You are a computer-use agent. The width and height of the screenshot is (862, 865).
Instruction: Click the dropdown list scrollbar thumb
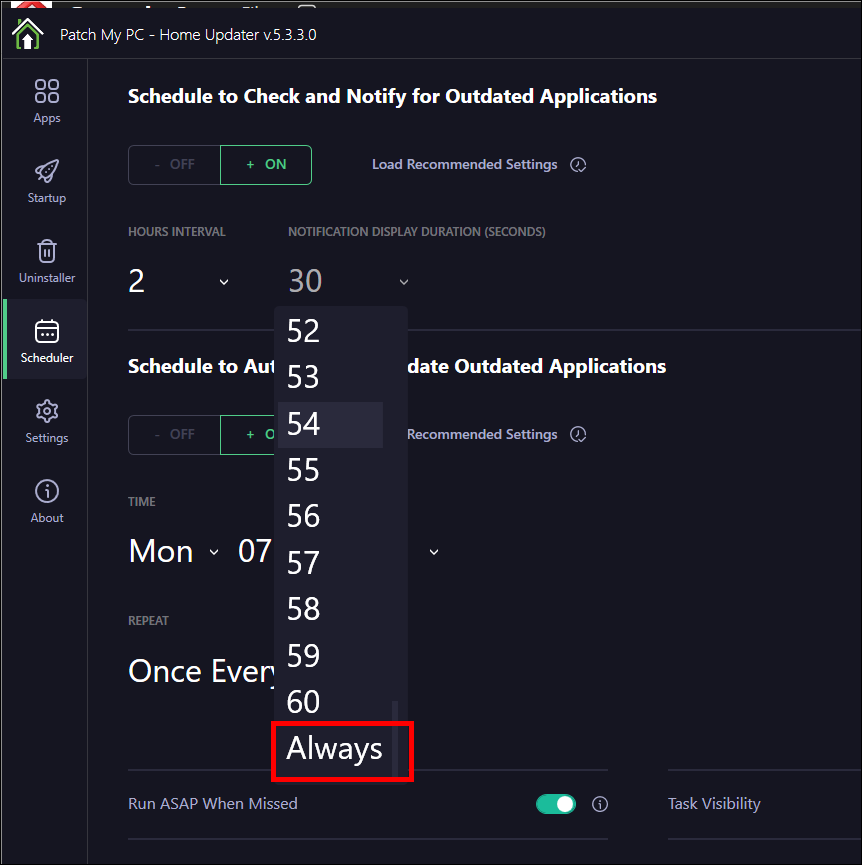pos(395,738)
